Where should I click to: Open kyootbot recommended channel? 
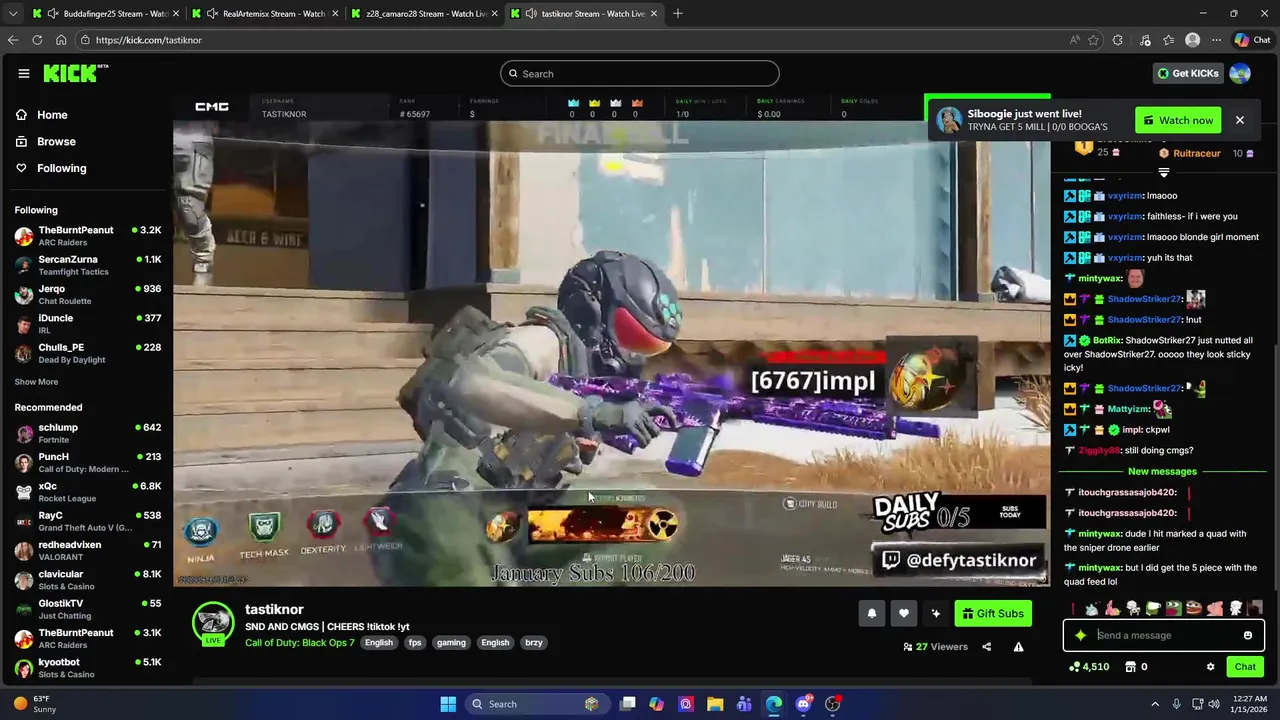click(87, 668)
